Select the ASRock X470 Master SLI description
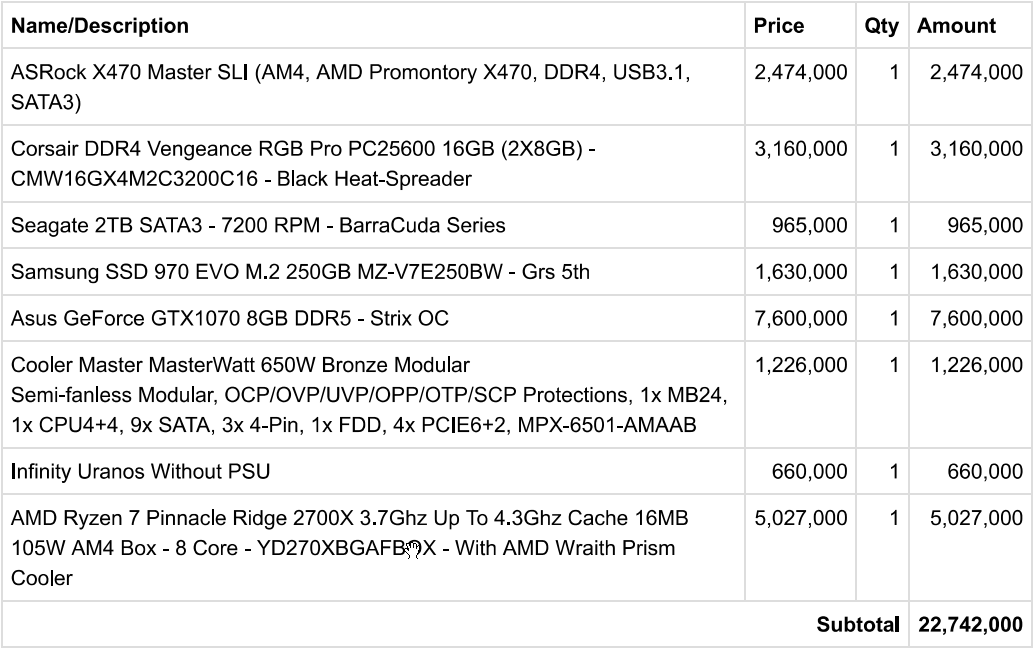This screenshot has width=1034, height=649. 350,86
